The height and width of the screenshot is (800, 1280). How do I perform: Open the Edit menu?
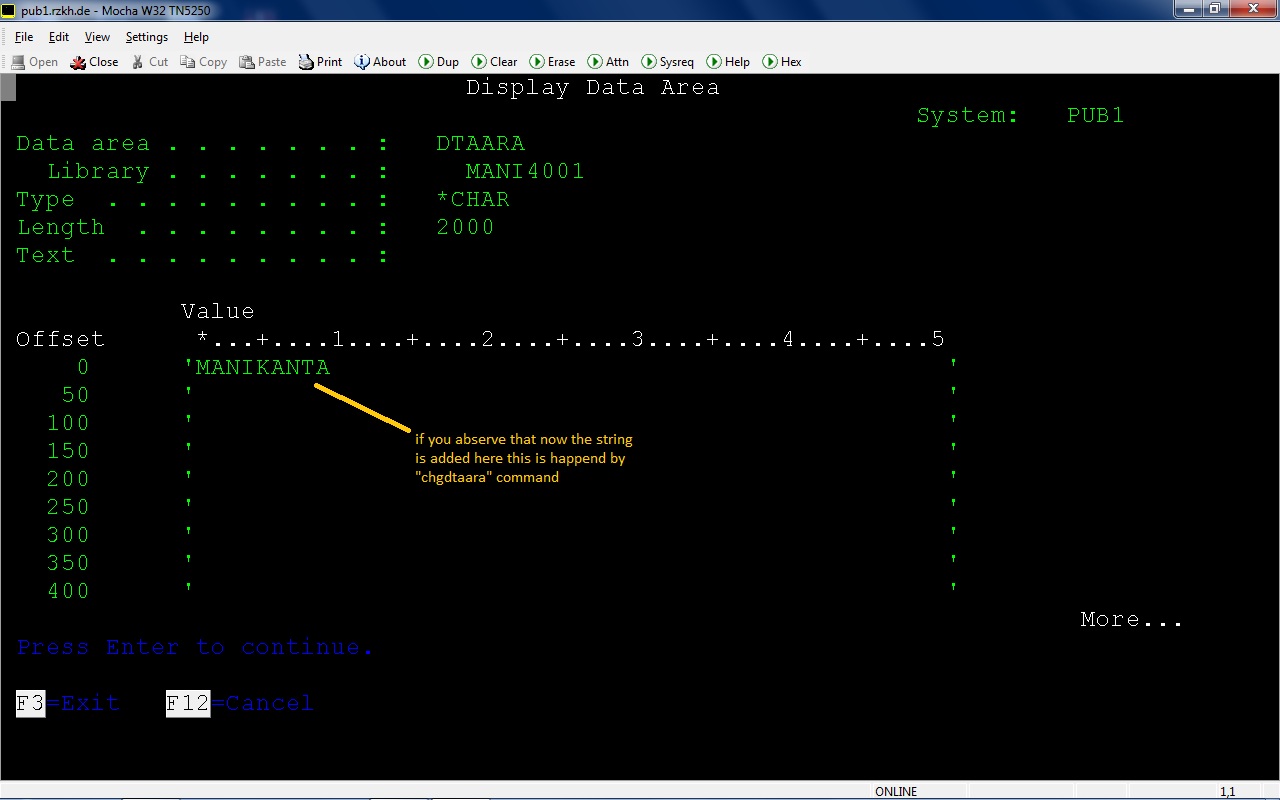58,37
